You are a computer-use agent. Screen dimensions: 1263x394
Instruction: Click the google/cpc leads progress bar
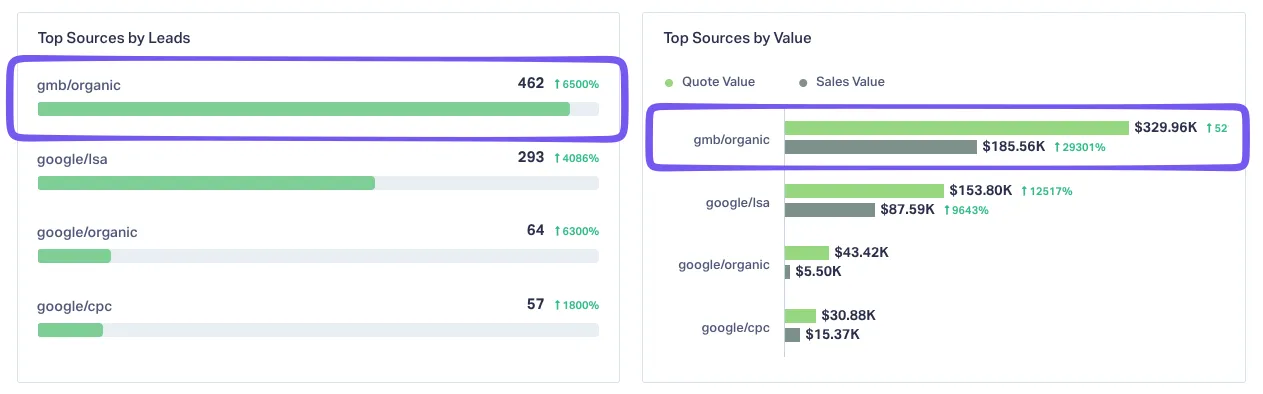click(x=318, y=330)
